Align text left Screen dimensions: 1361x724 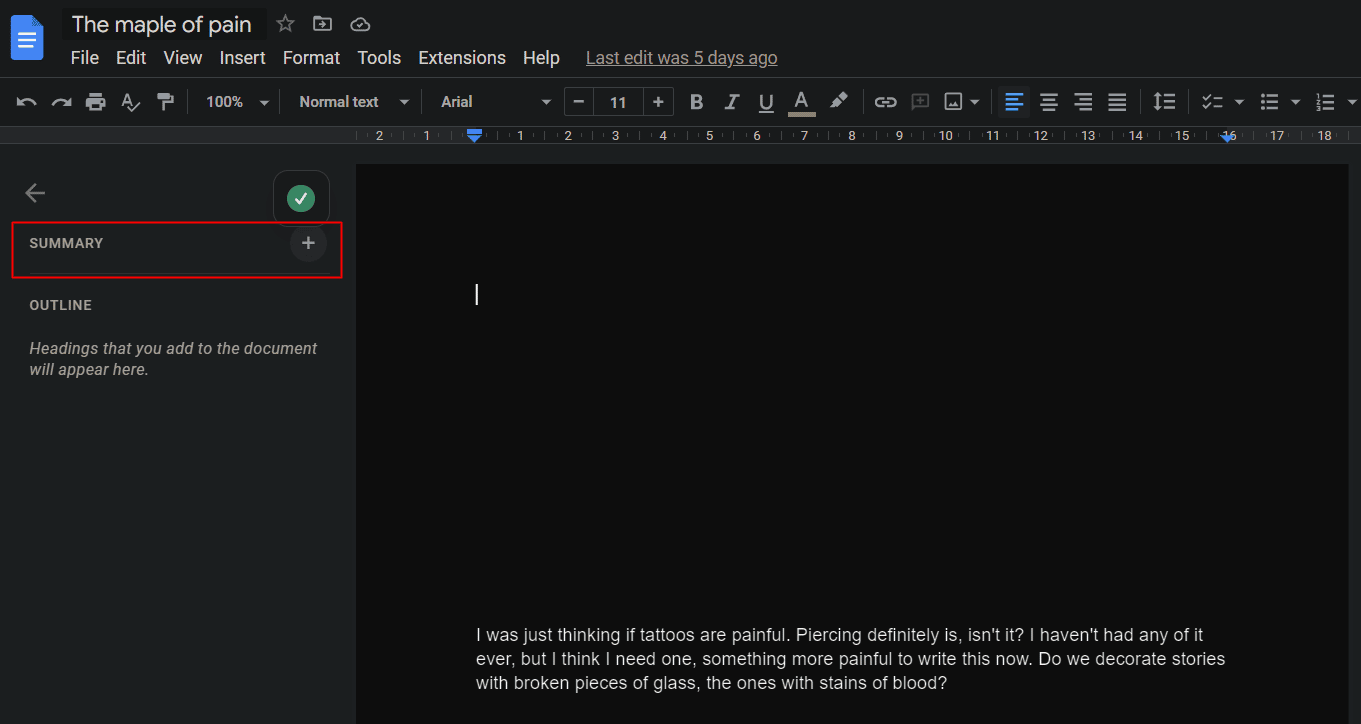pos(1014,102)
